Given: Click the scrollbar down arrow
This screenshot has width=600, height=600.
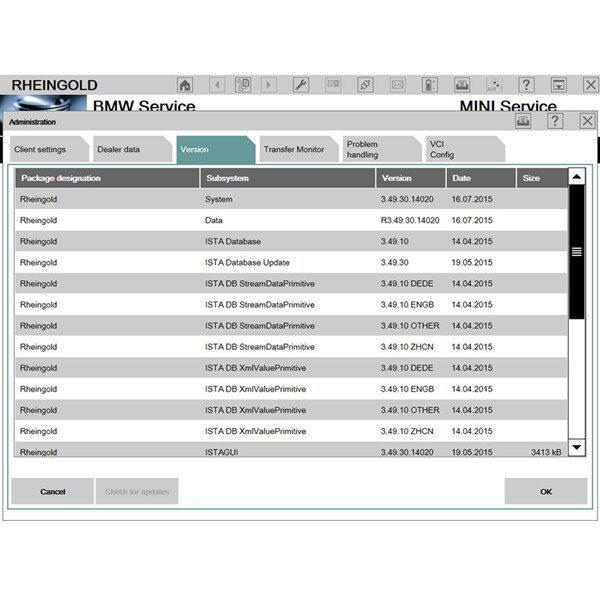Looking at the screenshot, I should click(577, 447).
